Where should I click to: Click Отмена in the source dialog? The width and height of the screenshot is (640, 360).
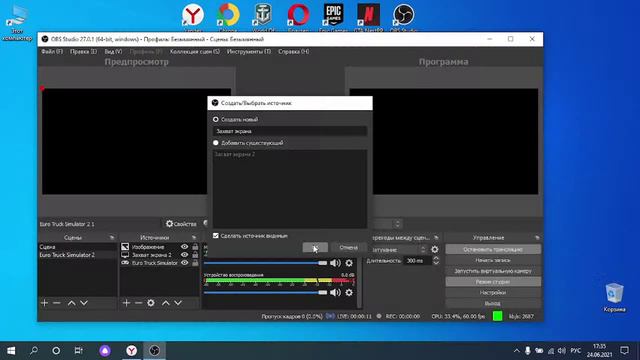[x=348, y=247]
